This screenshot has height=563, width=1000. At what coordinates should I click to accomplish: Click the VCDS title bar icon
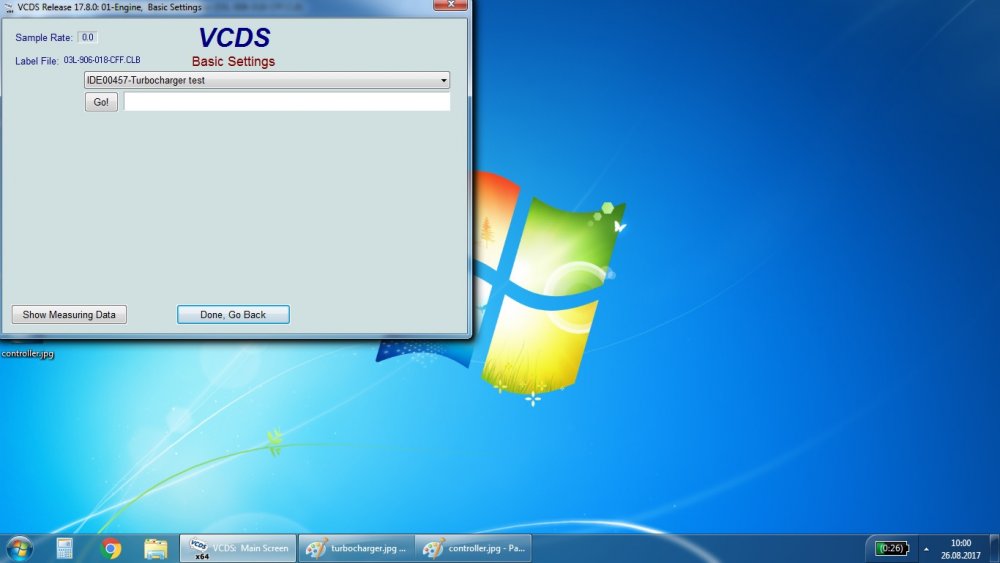[9, 7]
